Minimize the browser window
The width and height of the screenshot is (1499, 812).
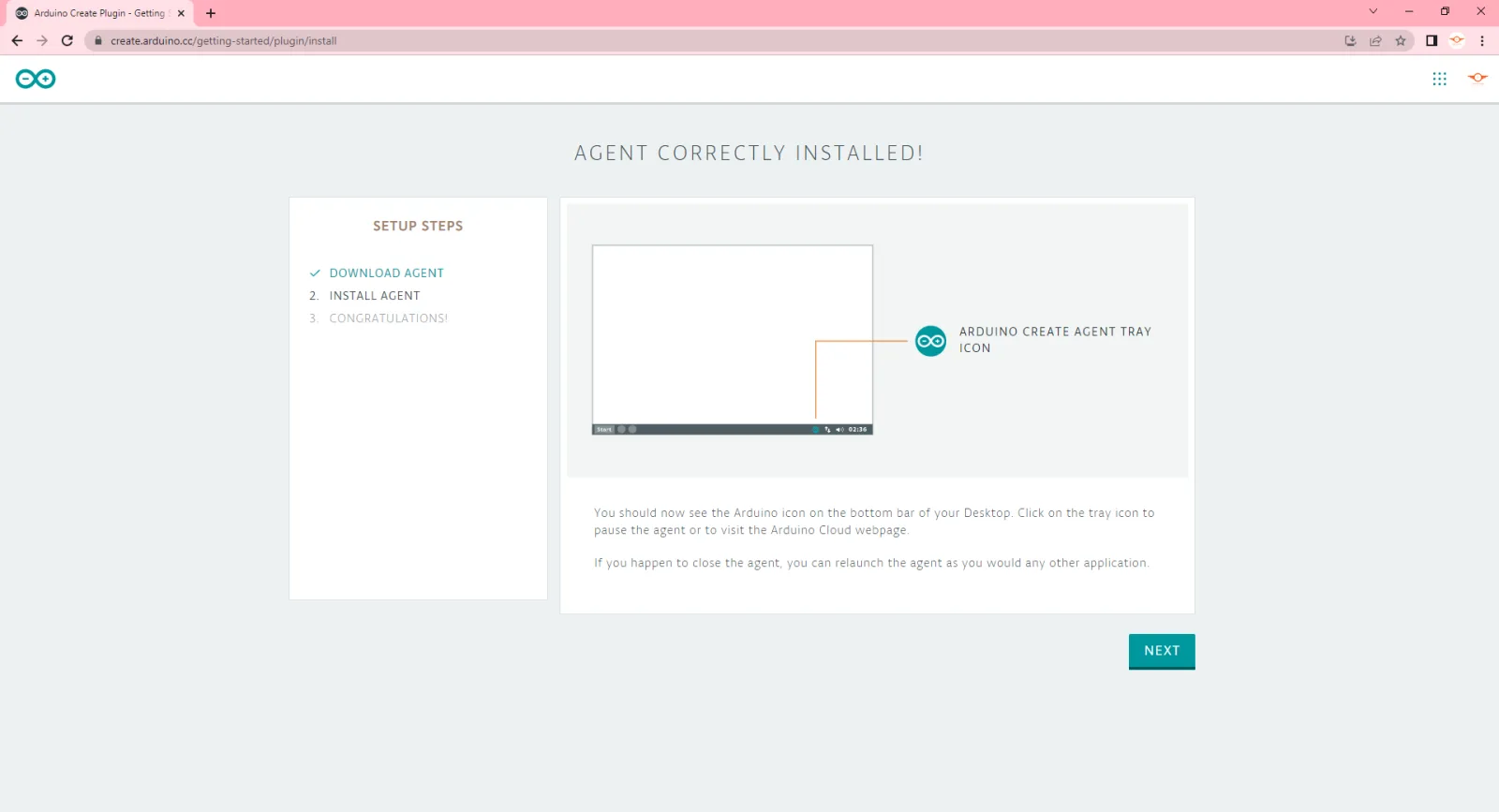tap(1409, 11)
